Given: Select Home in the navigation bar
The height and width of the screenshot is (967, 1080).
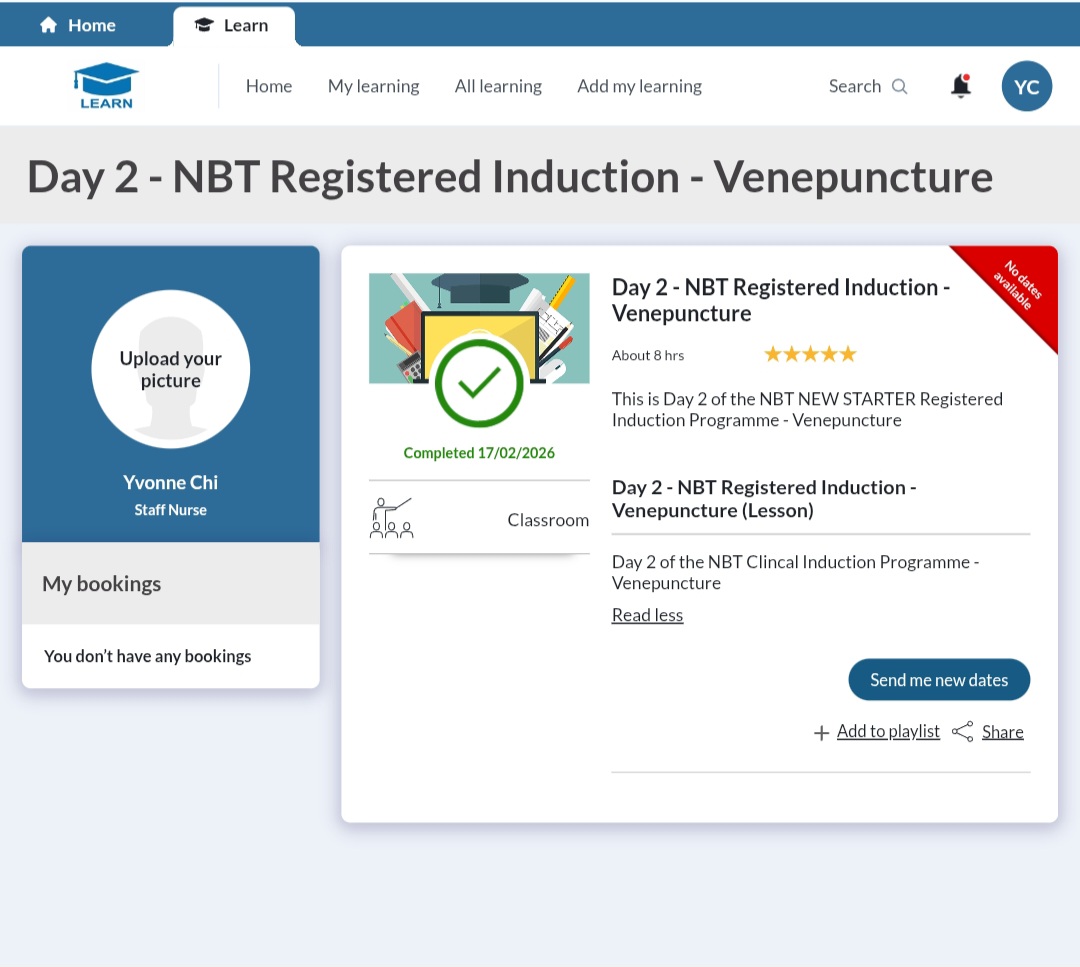Looking at the screenshot, I should click(269, 86).
